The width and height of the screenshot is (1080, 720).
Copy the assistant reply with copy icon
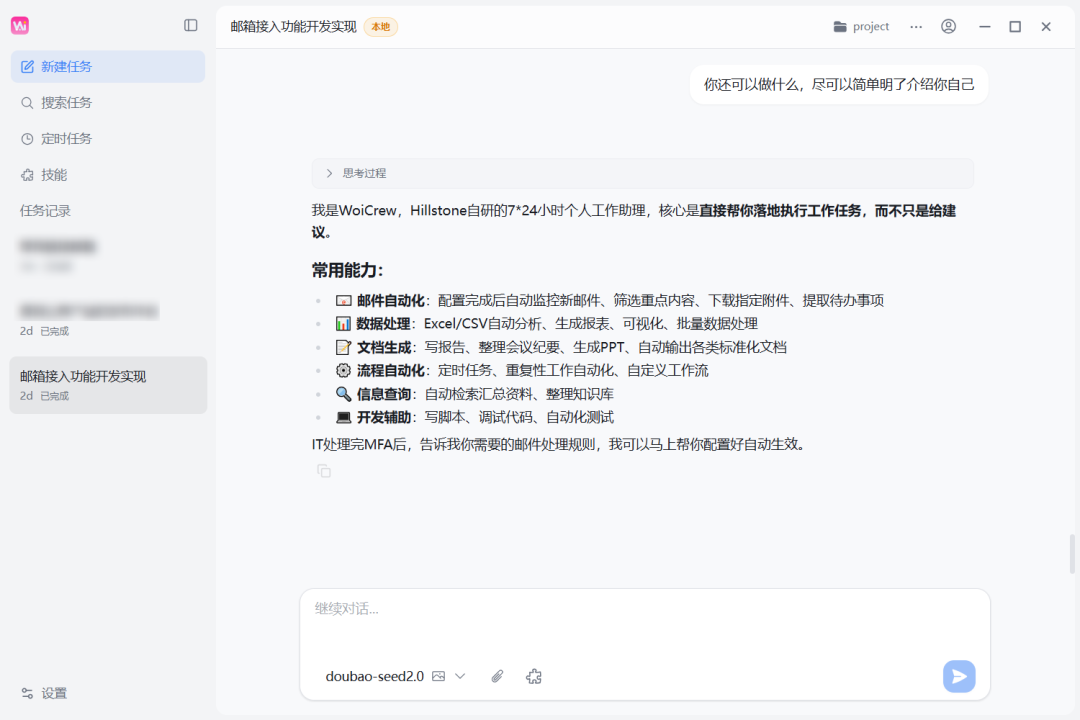pos(324,471)
